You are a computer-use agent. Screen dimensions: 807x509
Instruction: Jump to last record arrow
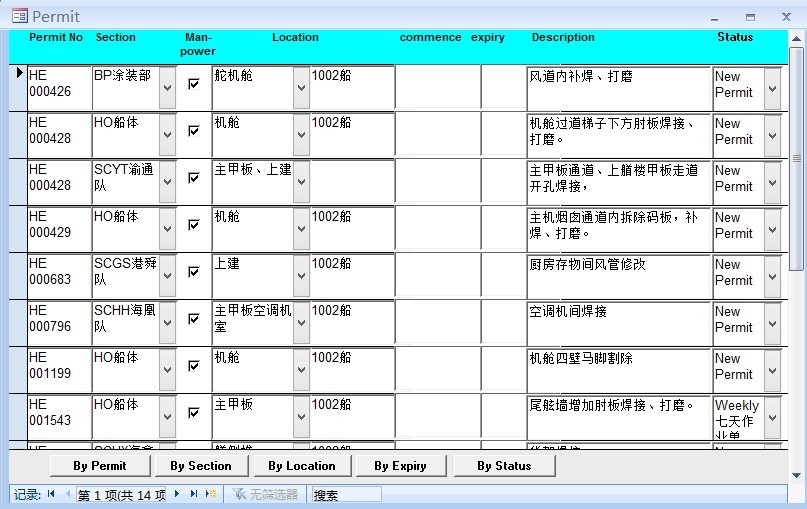[193, 494]
